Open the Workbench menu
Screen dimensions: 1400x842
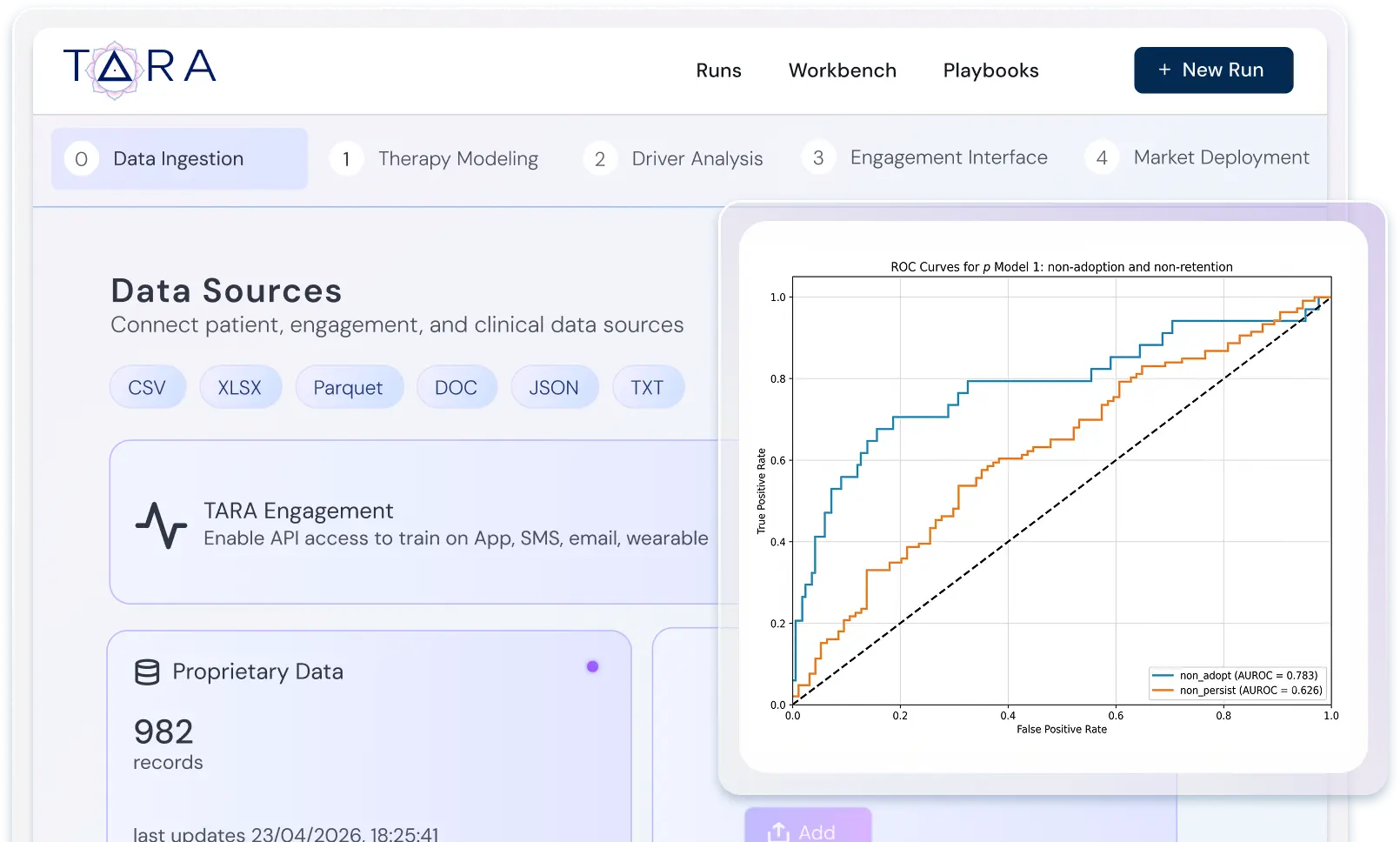click(x=842, y=70)
